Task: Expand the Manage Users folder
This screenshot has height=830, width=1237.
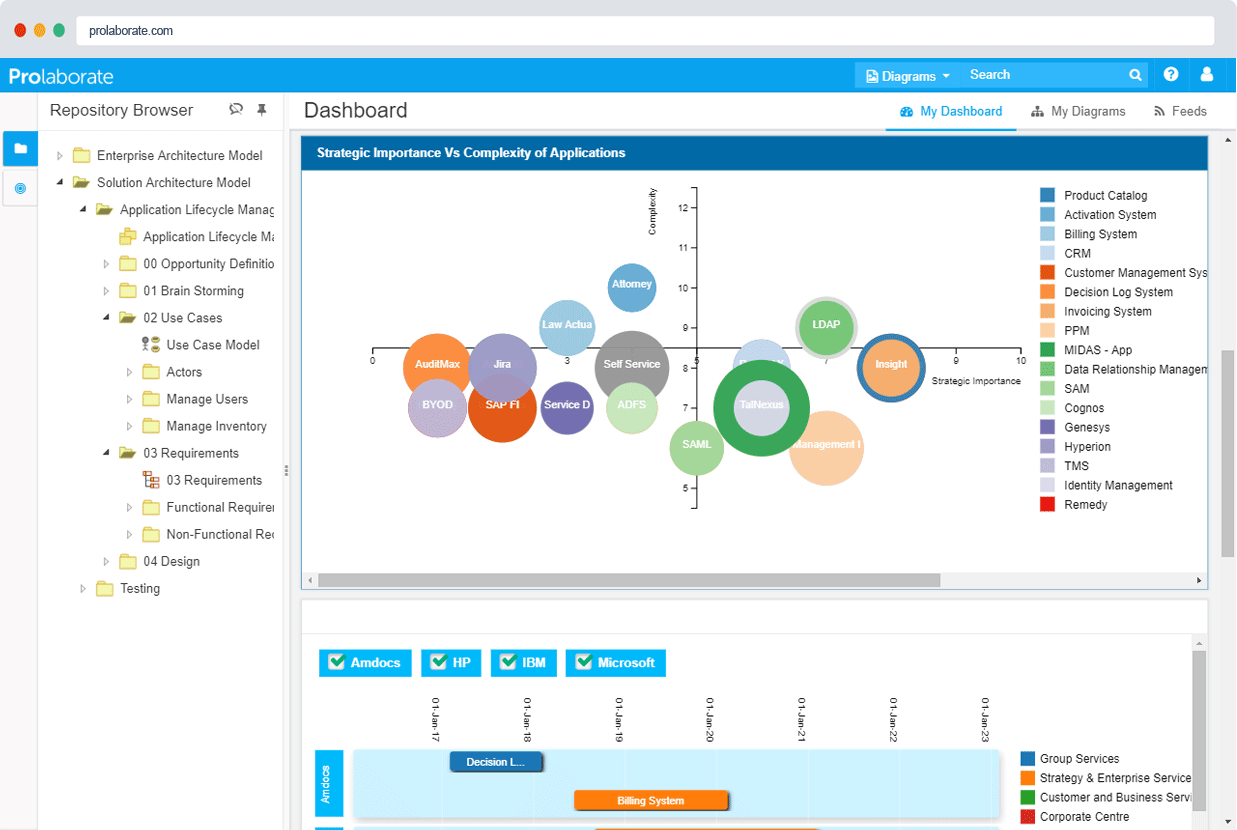Action: (x=129, y=399)
